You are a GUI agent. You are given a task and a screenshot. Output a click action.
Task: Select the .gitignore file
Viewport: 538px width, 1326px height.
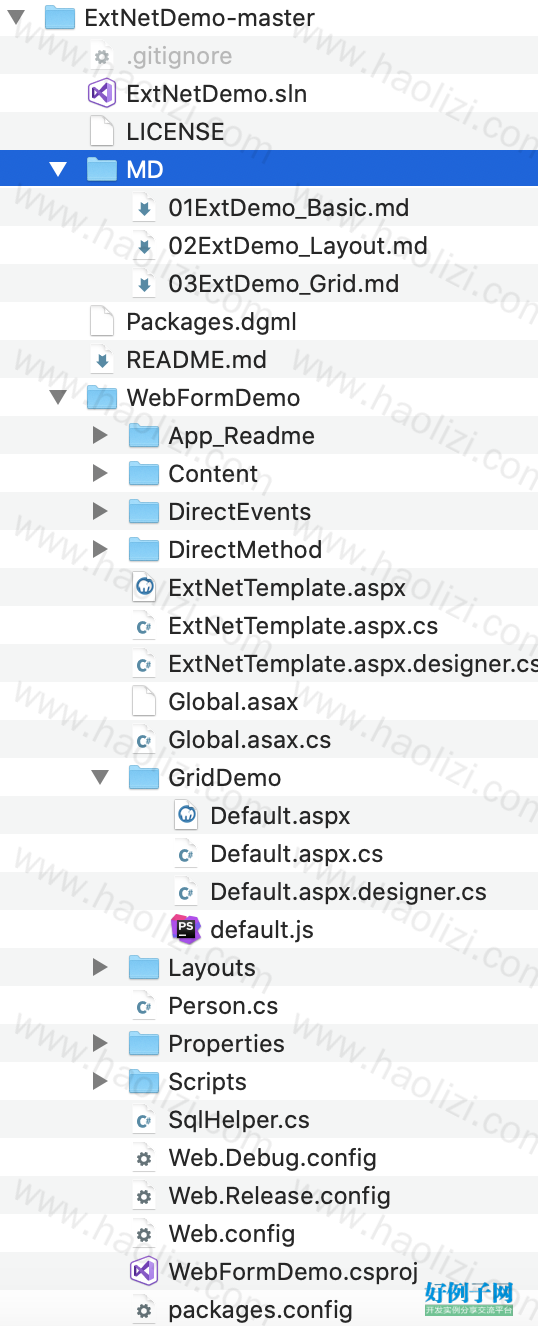tap(179, 57)
